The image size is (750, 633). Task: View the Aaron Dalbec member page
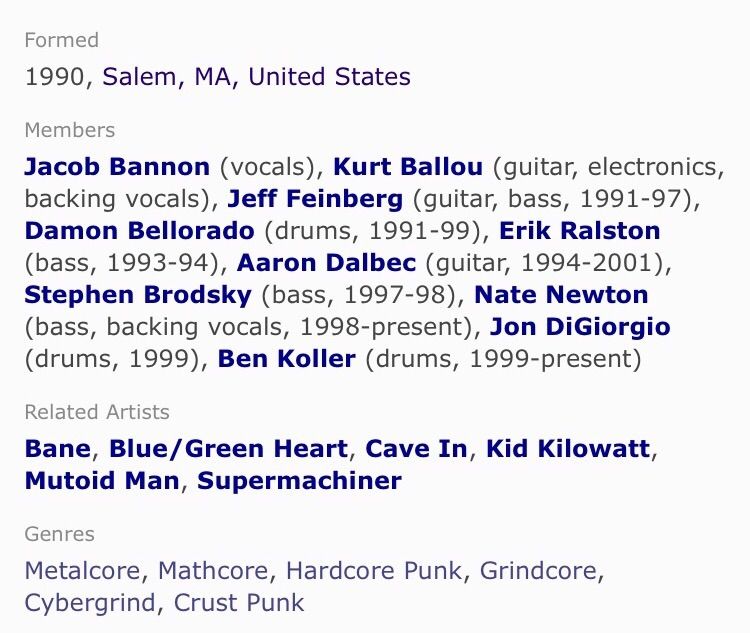[326, 263]
